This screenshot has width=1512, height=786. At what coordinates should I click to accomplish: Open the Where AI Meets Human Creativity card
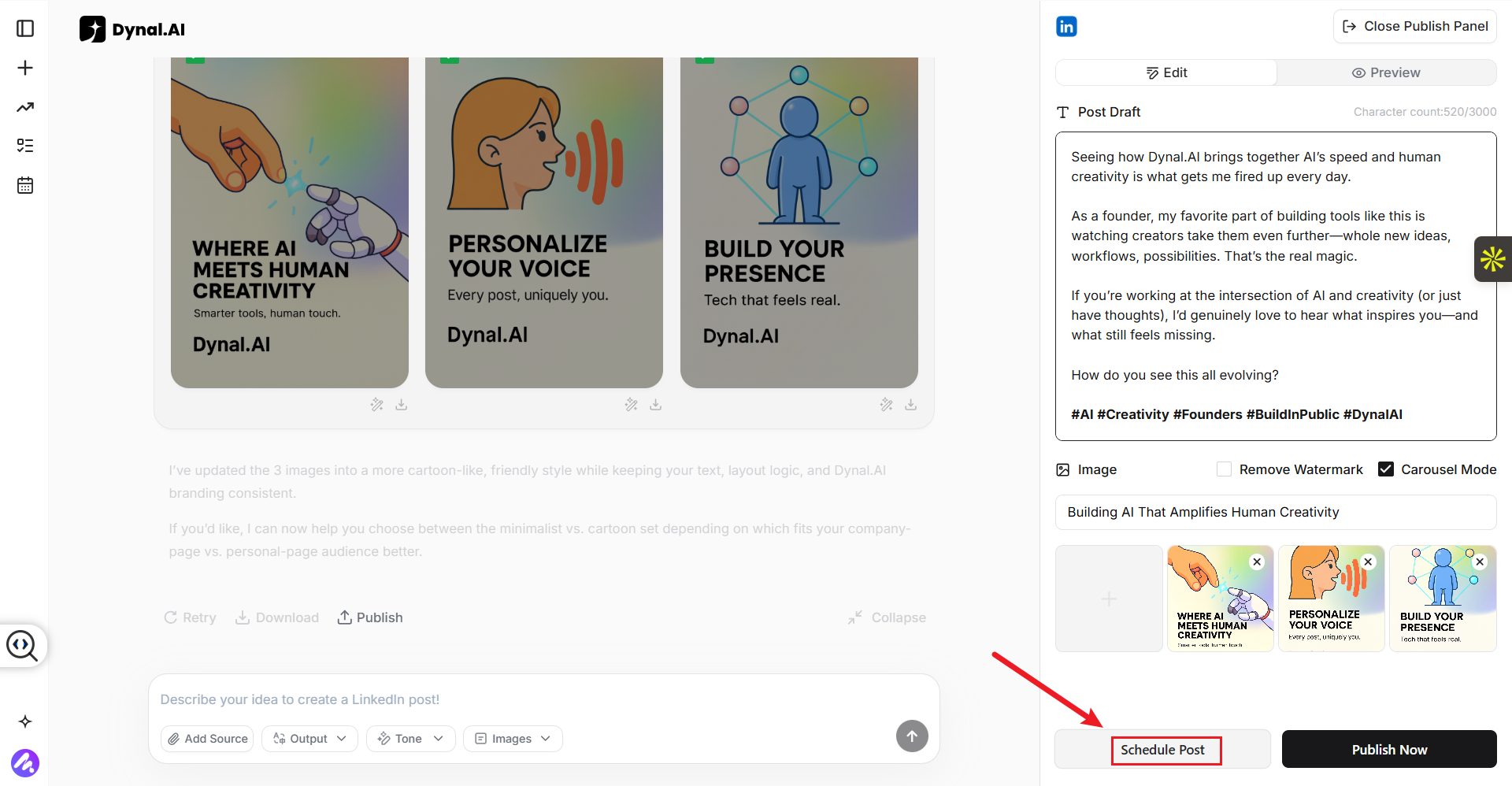coord(290,222)
